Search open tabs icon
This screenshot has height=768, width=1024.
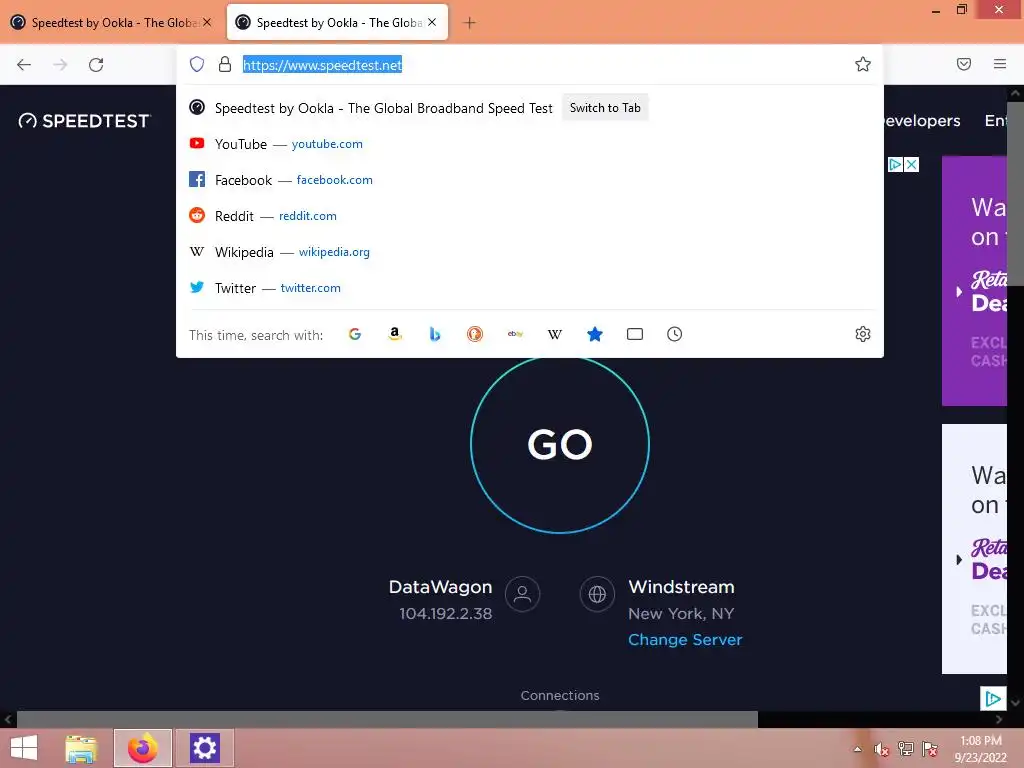click(x=635, y=334)
